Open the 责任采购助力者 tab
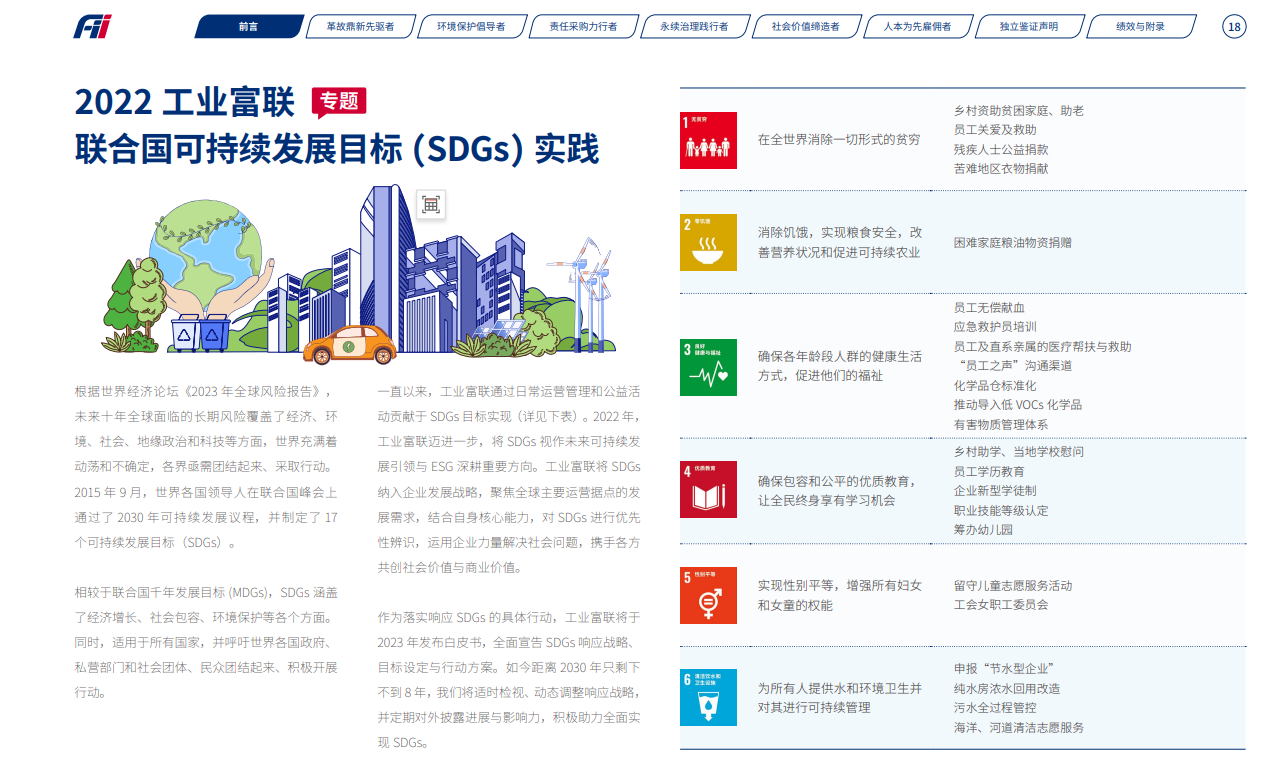The image size is (1284, 764). point(583,27)
